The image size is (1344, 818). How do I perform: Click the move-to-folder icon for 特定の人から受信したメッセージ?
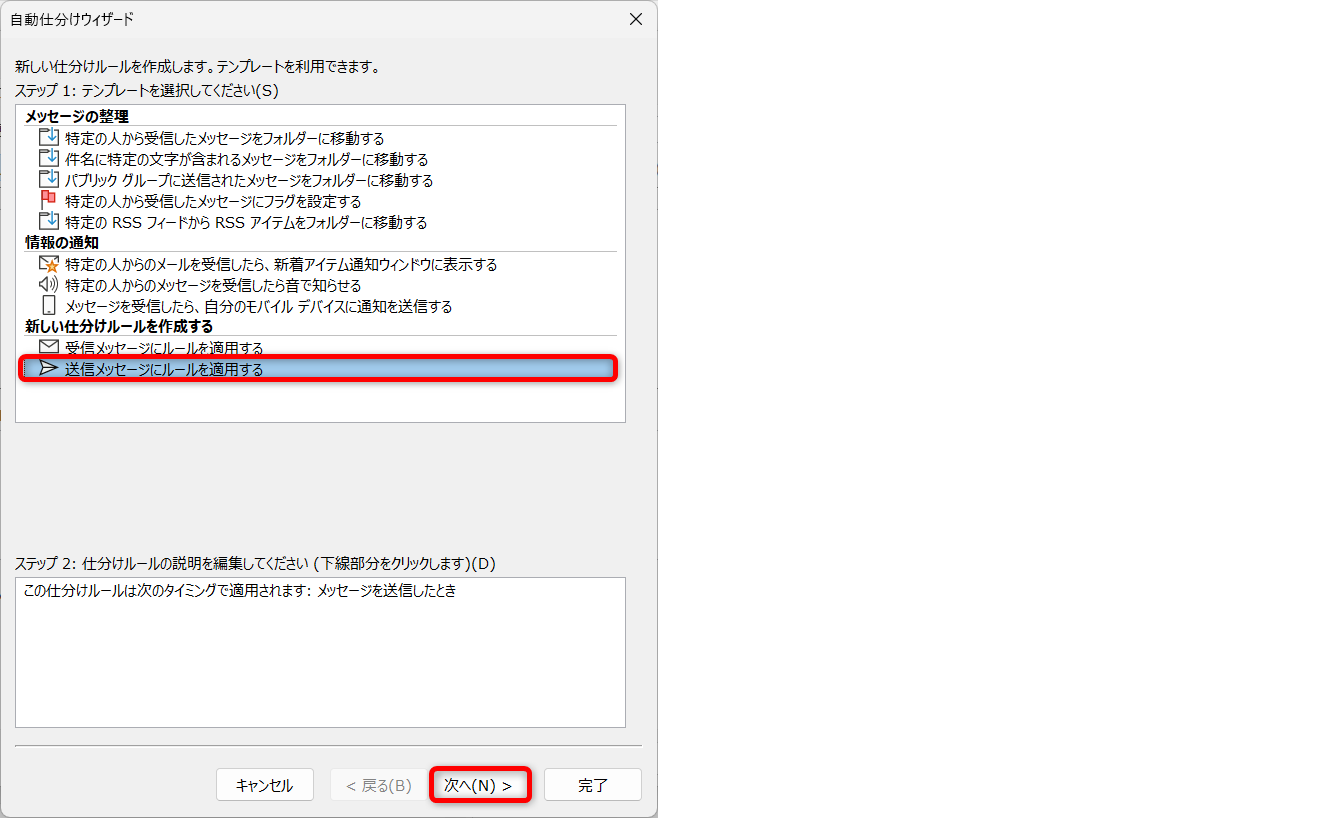[x=49, y=138]
